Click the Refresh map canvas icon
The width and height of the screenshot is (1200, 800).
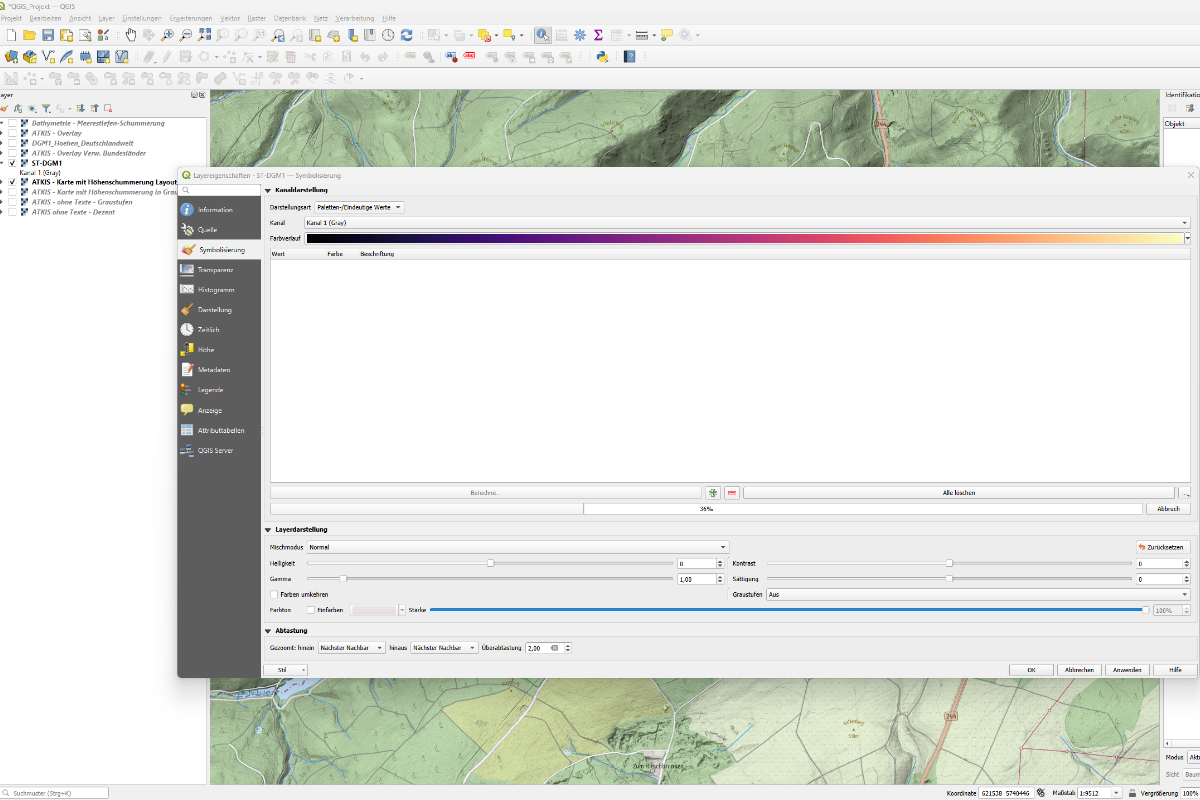coord(406,34)
